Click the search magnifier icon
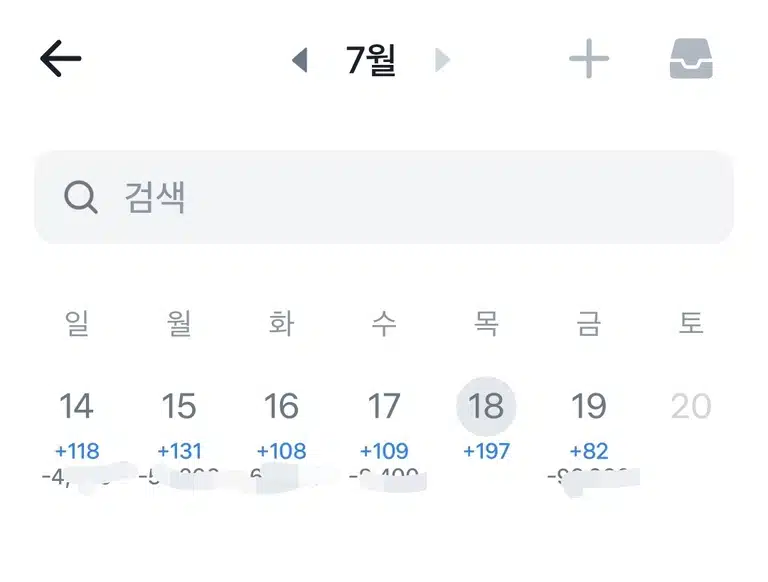 (81, 197)
